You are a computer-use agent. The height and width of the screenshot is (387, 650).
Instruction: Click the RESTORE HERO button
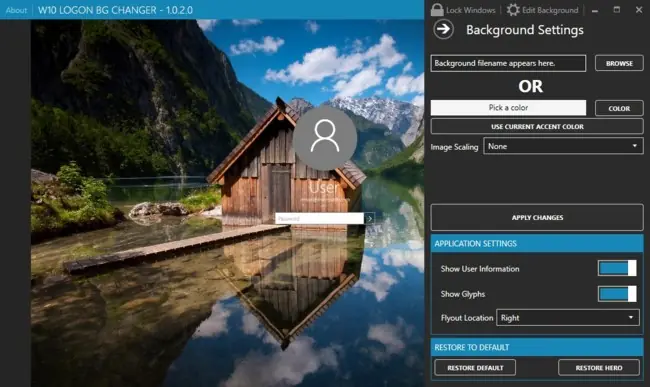point(599,368)
